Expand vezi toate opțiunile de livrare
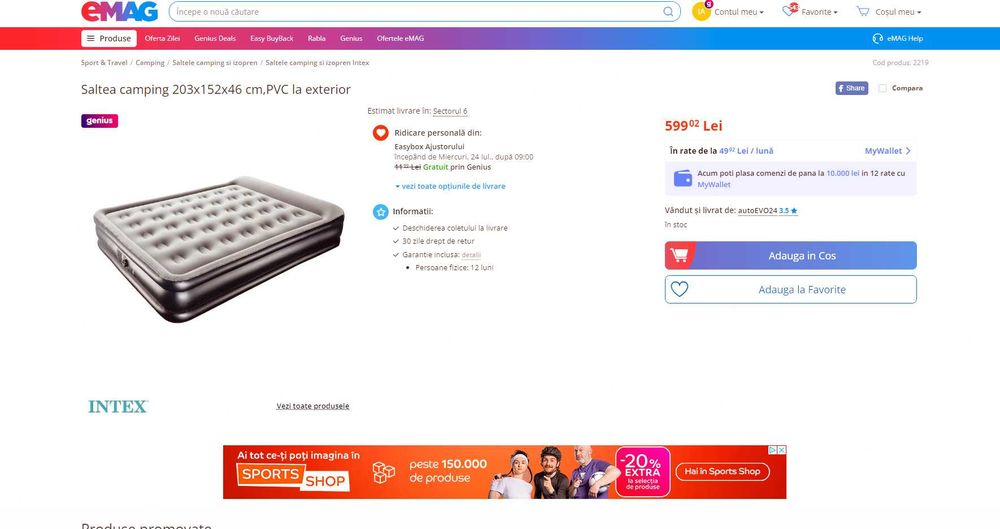1000x529 pixels. (450, 186)
